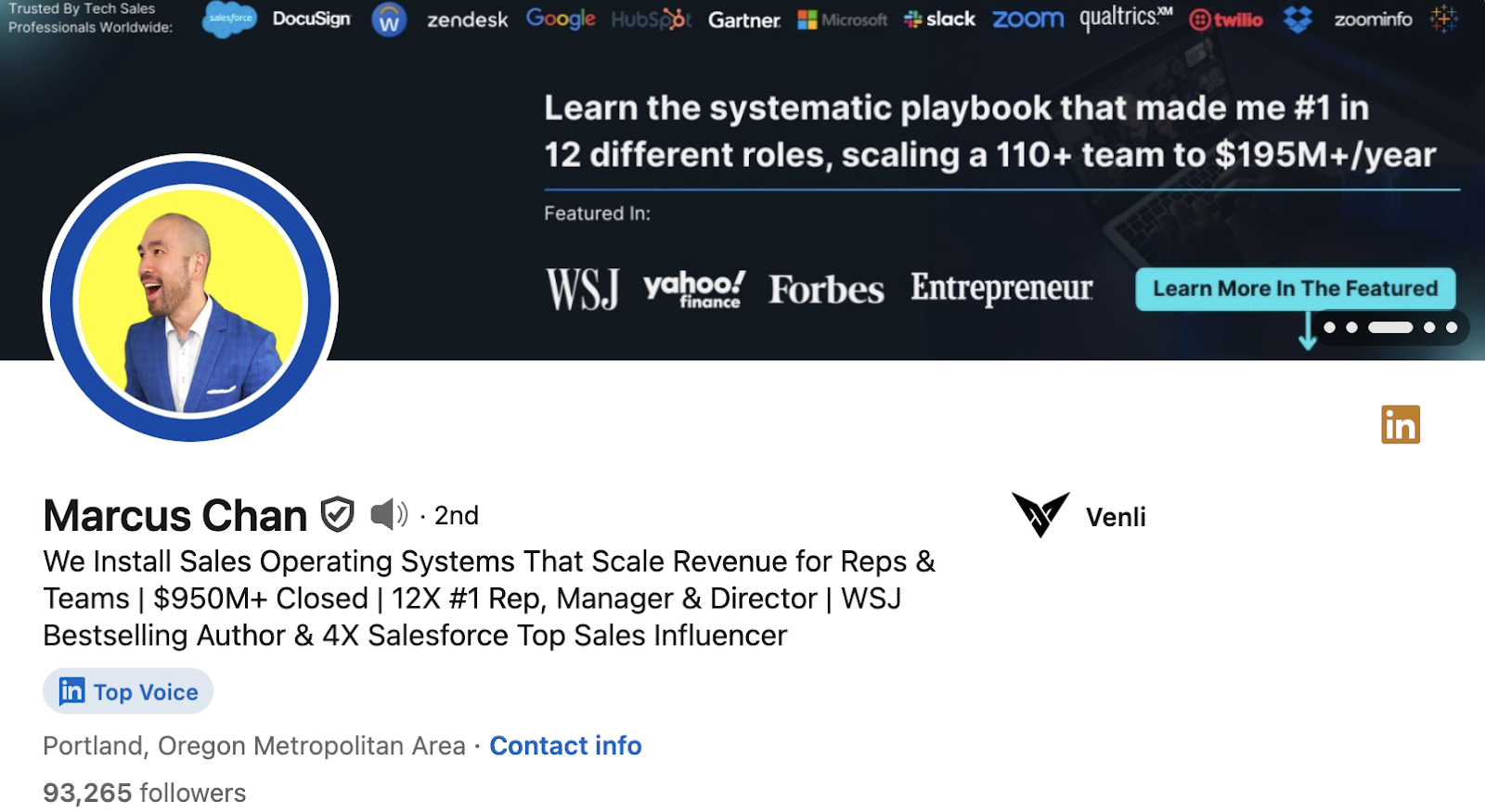Click the WSJ logo in Featured In
Screen dimensions: 1485x812
click(582, 289)
